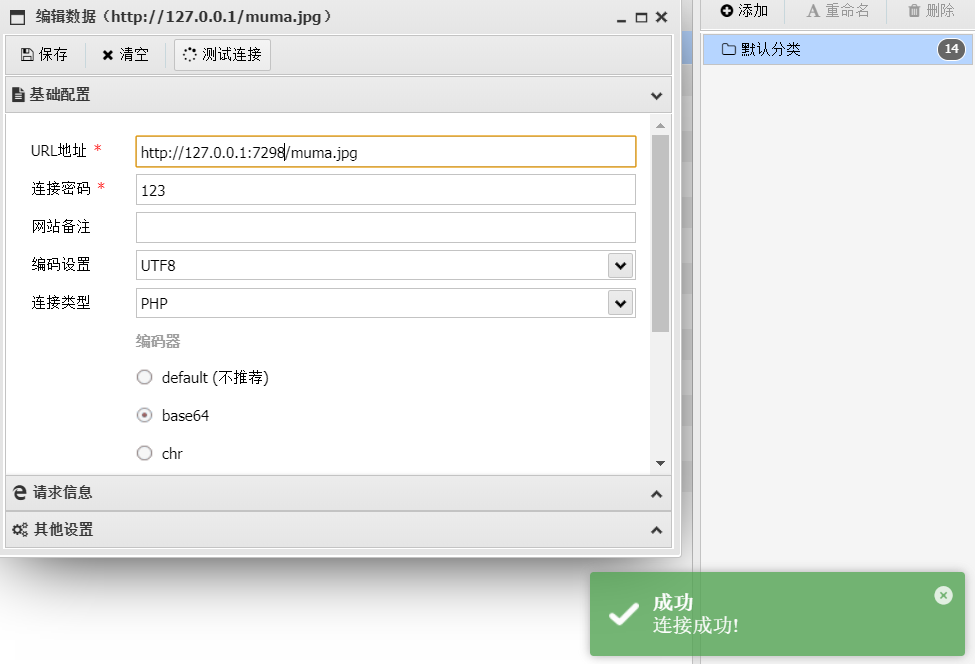Open the 其他设置 section header

338,530
